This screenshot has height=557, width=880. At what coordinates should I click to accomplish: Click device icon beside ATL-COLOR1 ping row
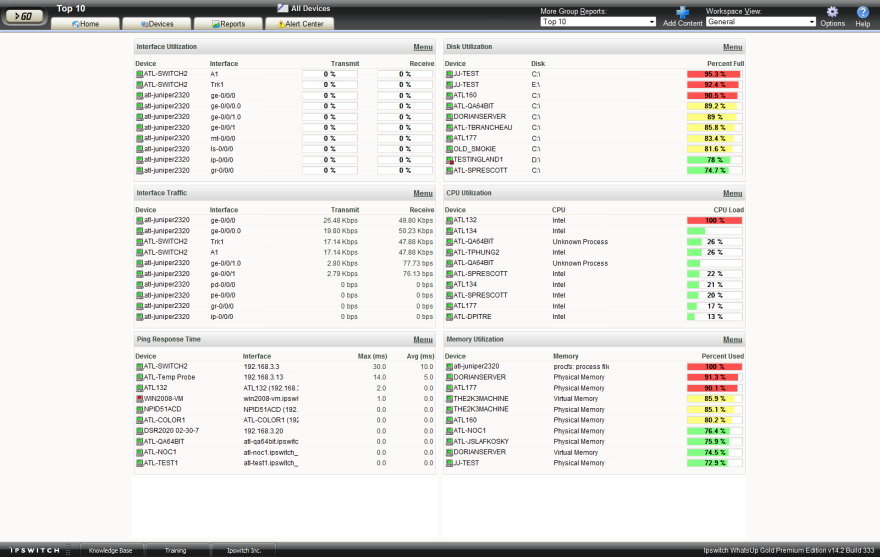pos(139,420)
